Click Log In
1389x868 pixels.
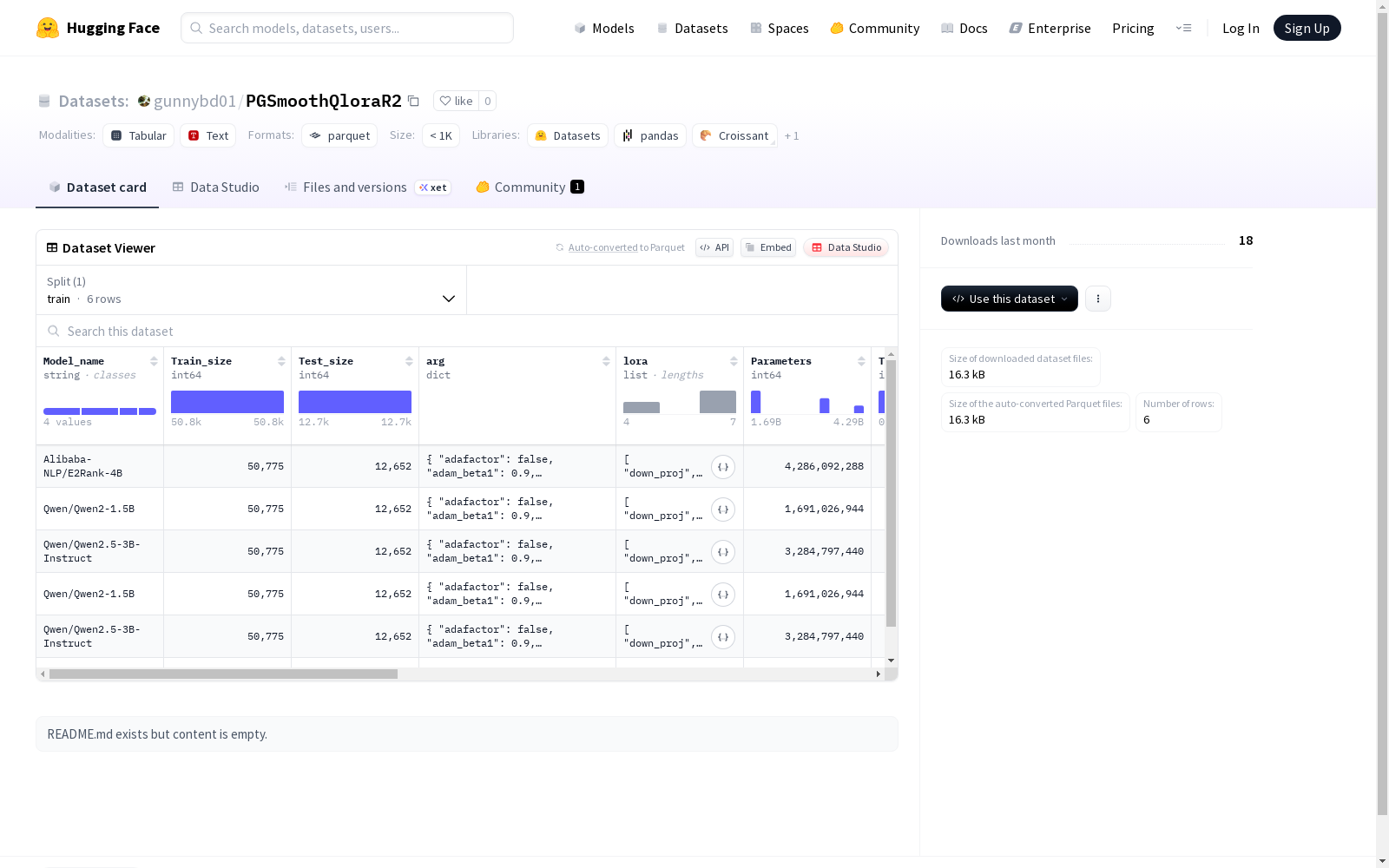click(x=1241, y=29)
